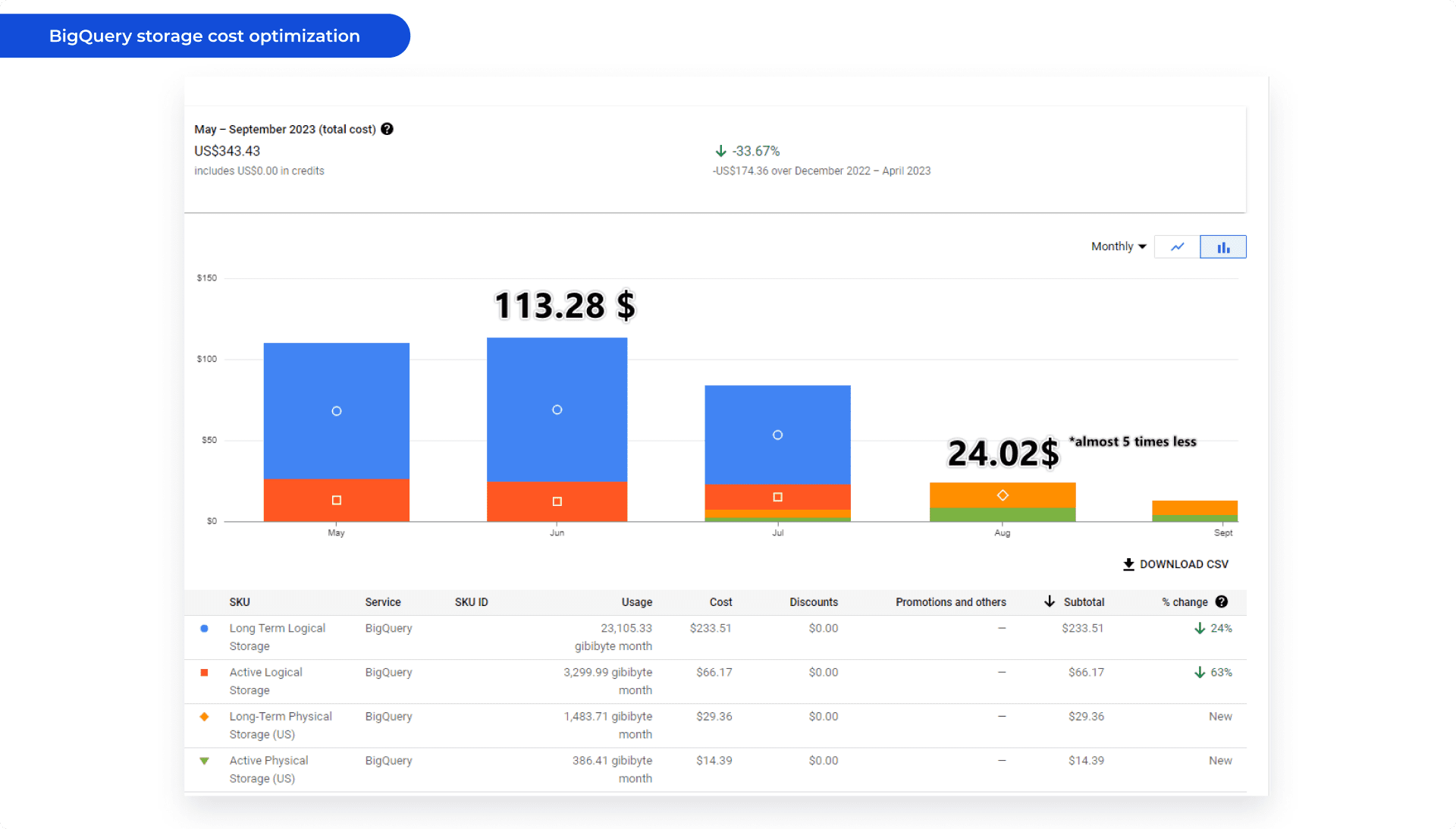1456x829 pixels.
Task: Click the green triangle legend marker for Active Physical Storage
Action: 204,761
